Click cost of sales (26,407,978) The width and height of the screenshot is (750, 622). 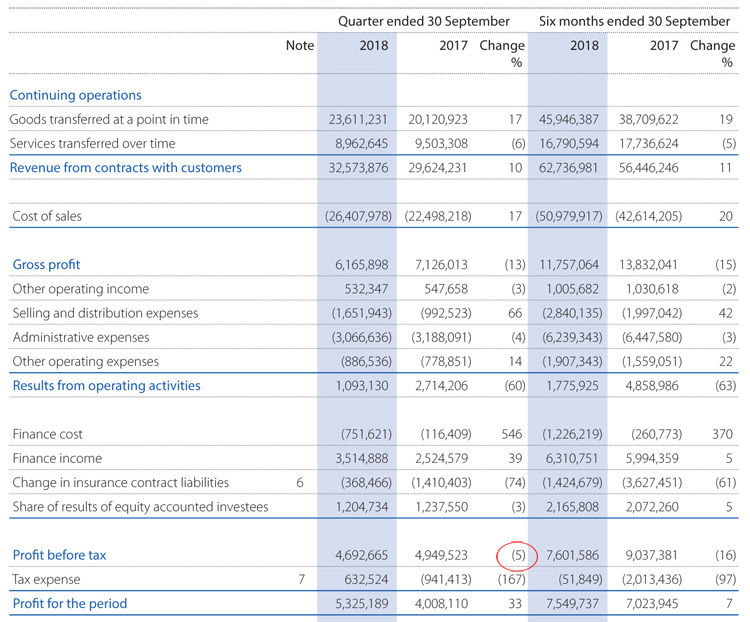tap(358, 216)
